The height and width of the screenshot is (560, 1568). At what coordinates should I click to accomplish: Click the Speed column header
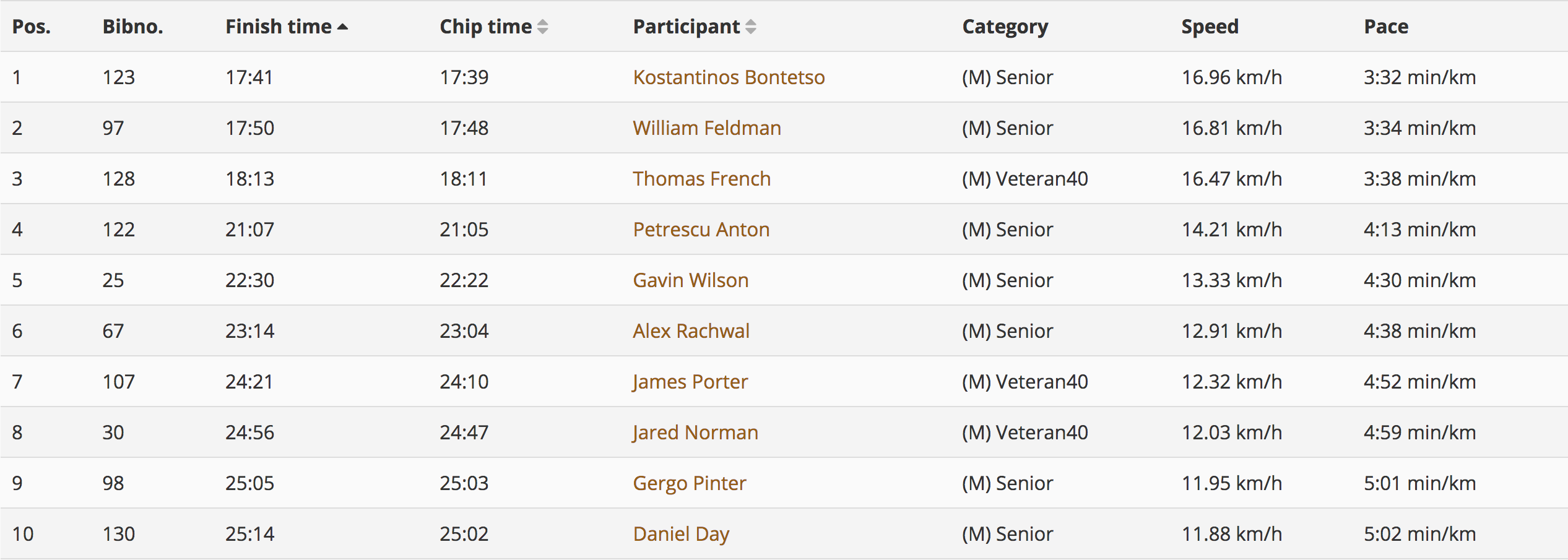(x=1210, y=27)
